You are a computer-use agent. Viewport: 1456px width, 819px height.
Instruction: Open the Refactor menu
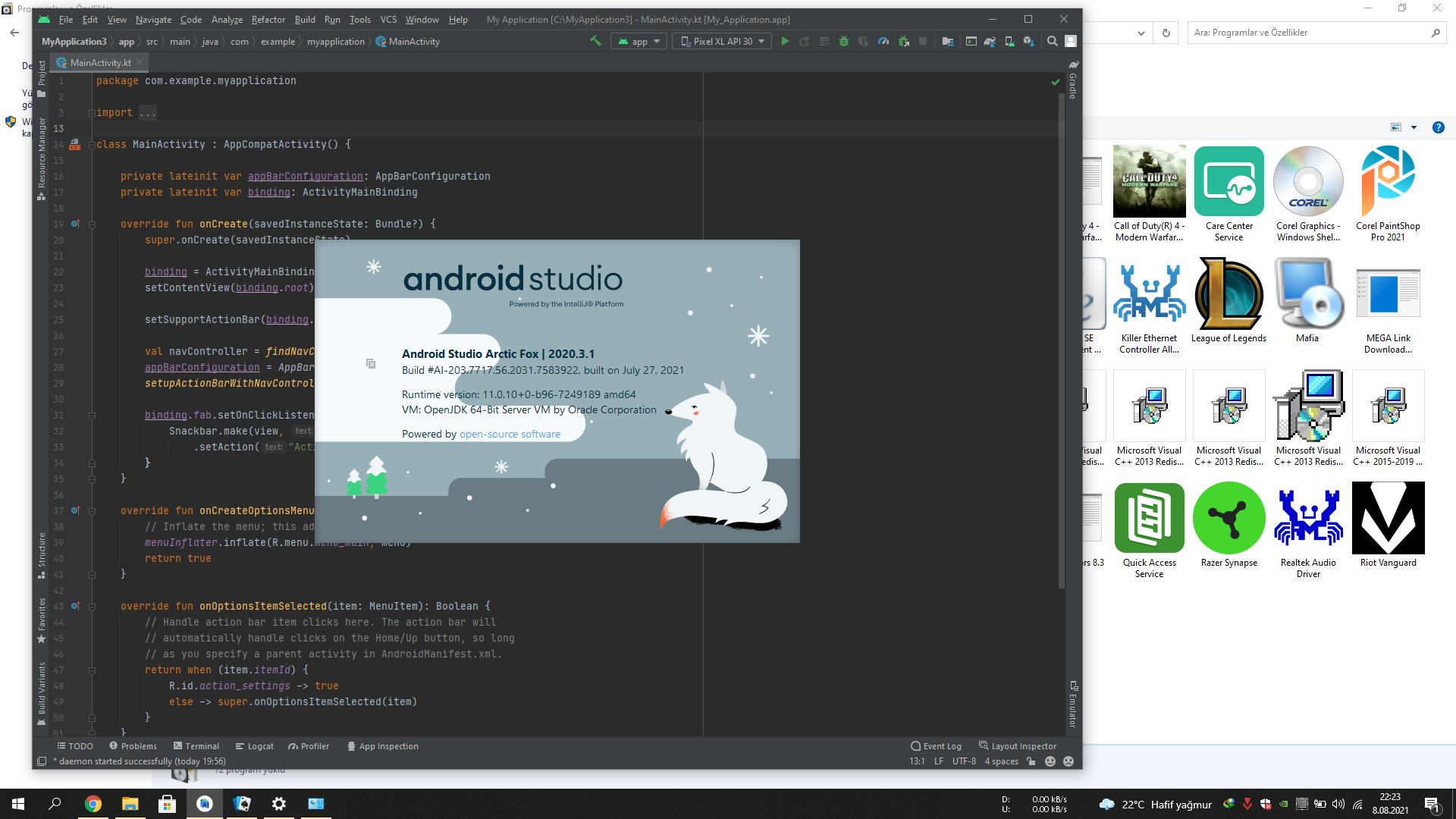click(x=268, y=20)
